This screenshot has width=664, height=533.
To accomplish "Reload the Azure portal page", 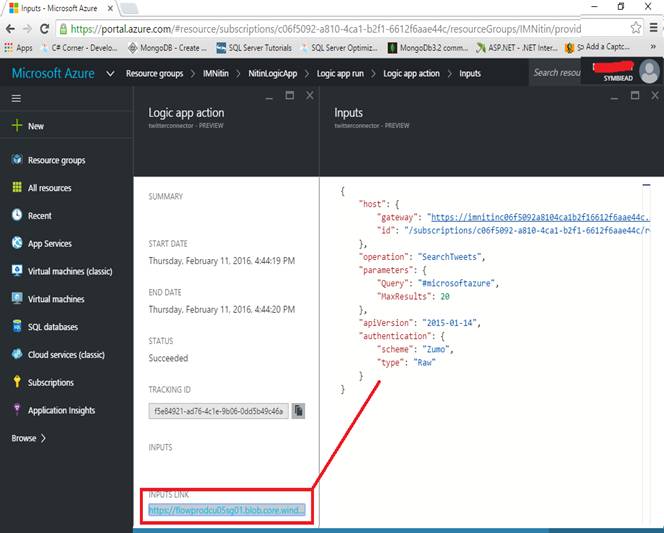I will tap(44, 29).
